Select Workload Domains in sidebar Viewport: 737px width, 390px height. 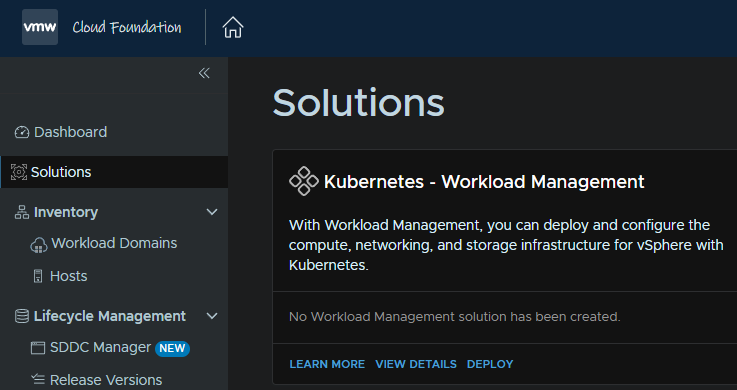tap(114, 243)
